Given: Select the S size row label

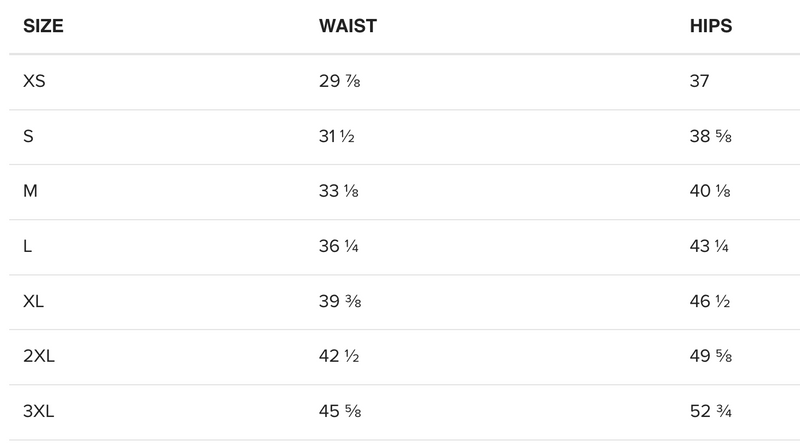Looking at the screenshot, I should 28,137.
